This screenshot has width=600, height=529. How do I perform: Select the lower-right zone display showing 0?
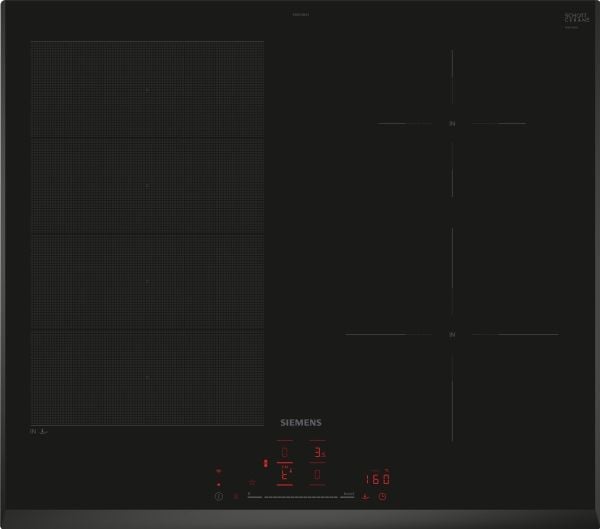coord(318,475)
